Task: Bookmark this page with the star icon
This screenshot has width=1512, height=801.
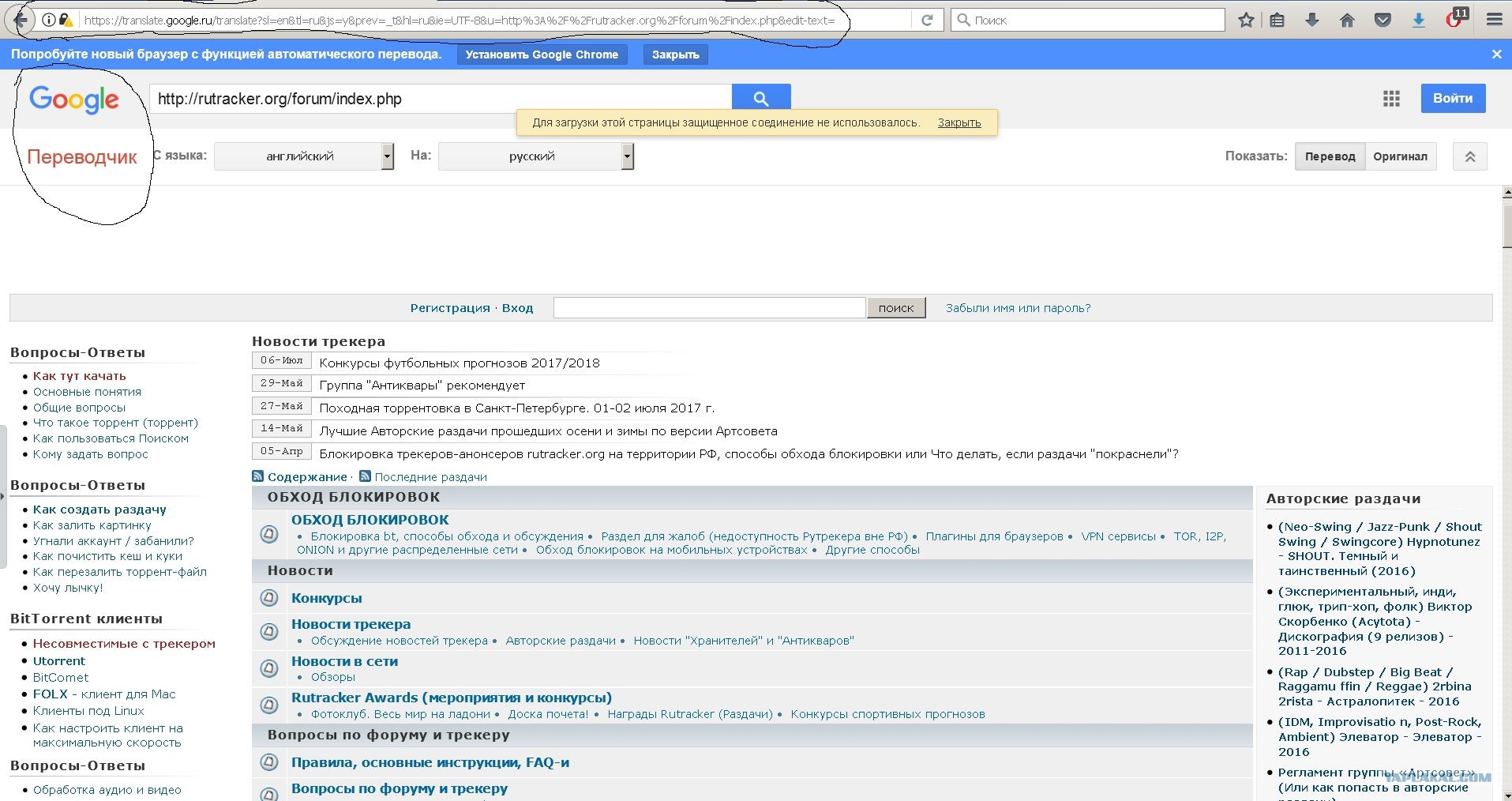Action: pos(1246,21)
